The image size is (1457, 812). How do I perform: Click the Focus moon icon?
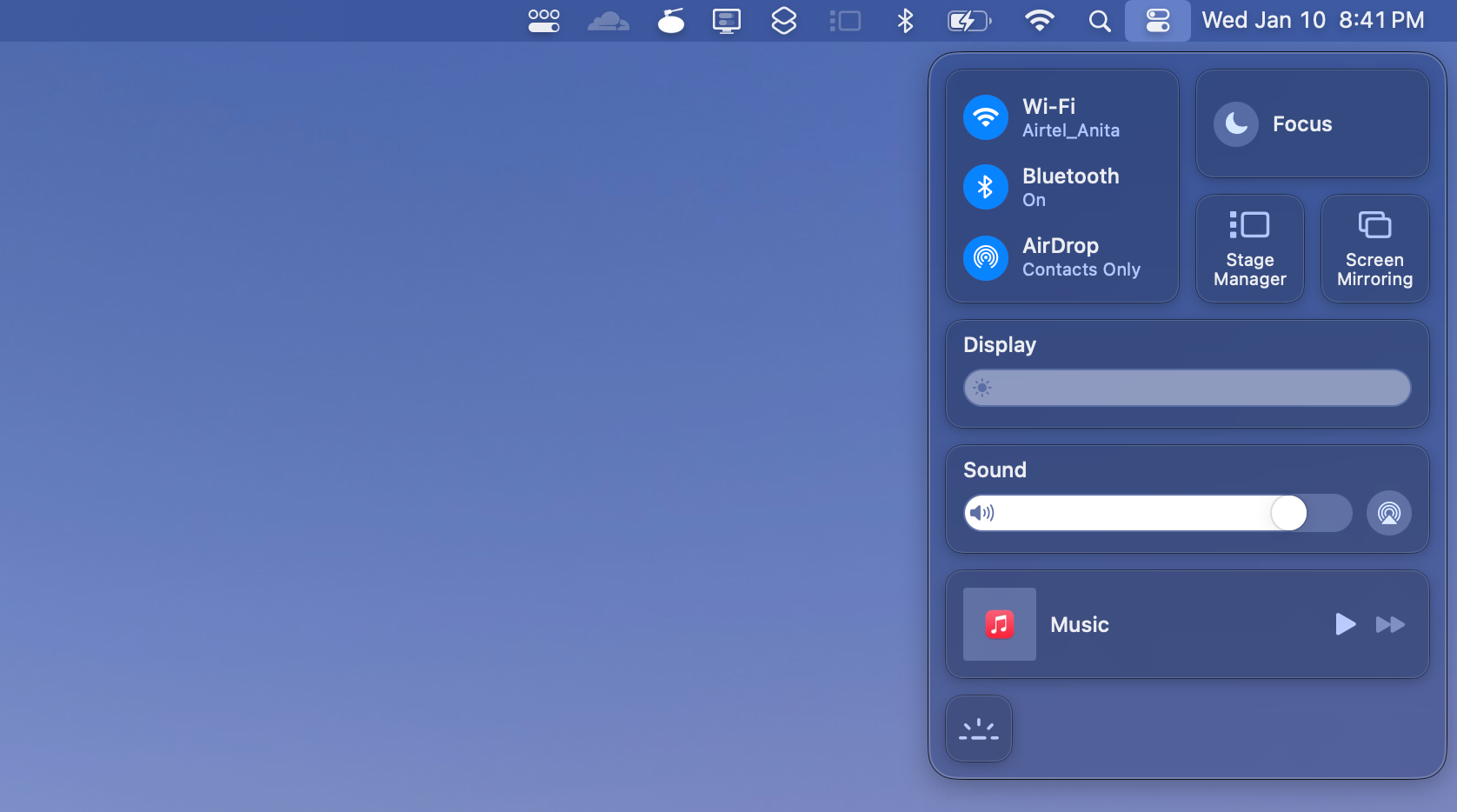1236,123
